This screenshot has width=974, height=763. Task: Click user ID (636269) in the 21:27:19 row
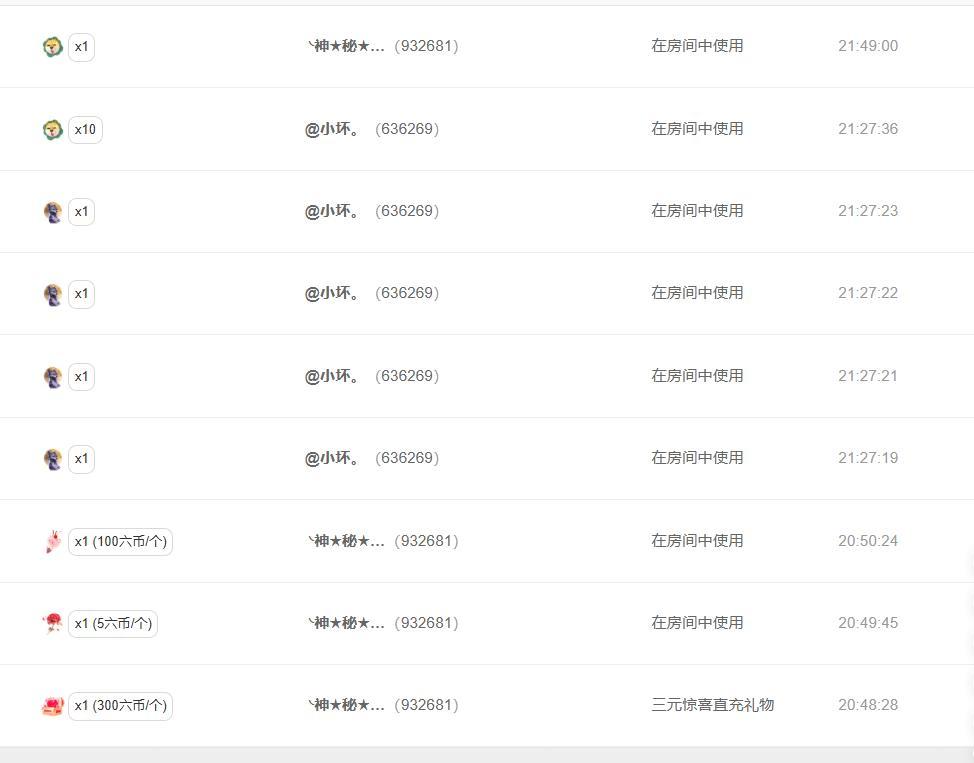coord(407,458)
